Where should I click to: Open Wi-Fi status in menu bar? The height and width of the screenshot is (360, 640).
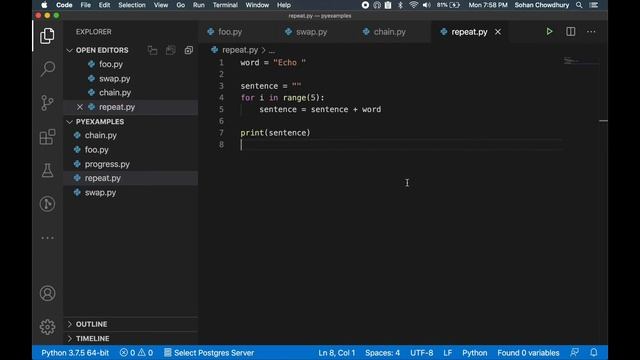[413, 5]
